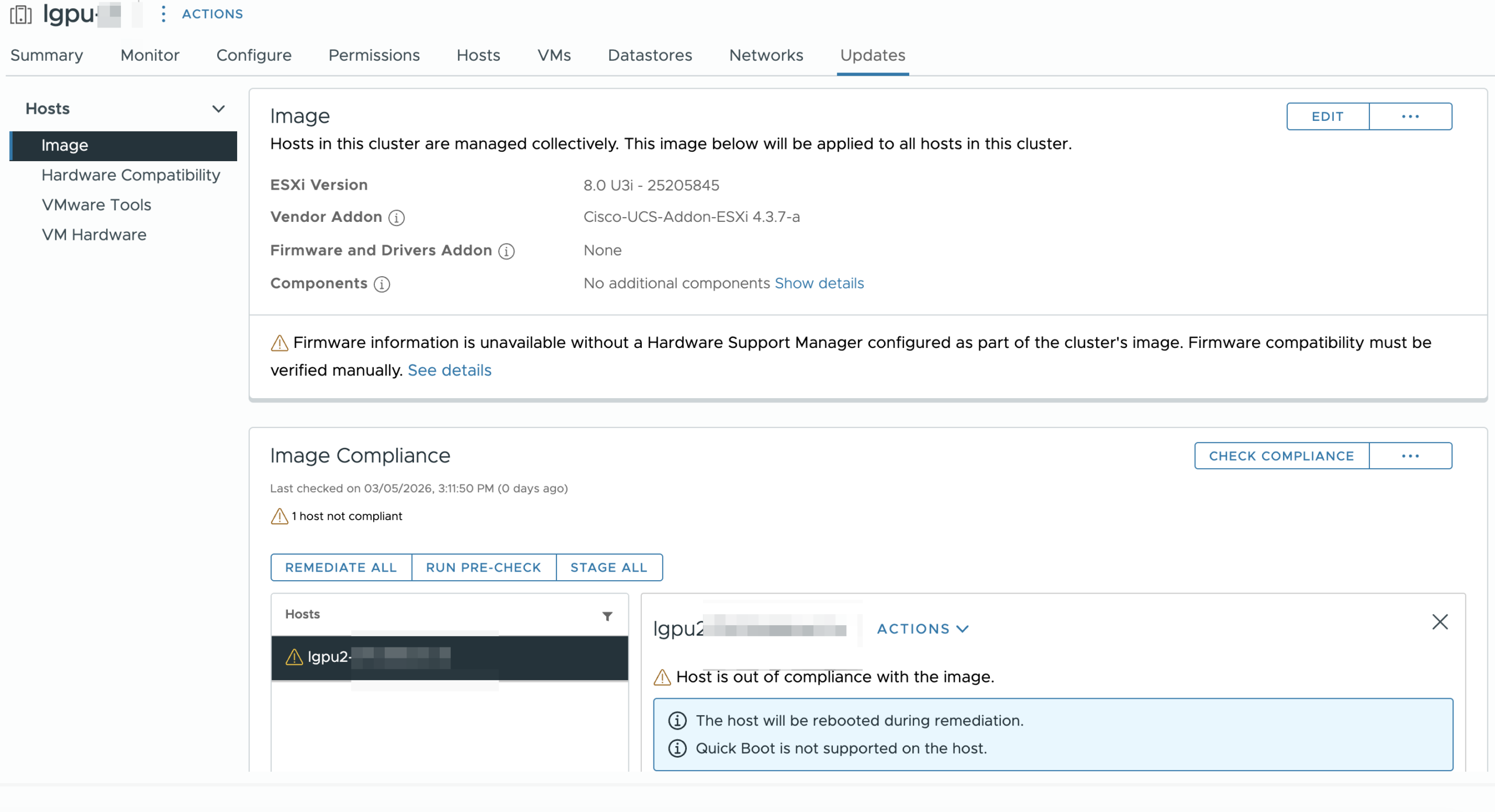The width and height of the screenshot is (1495, 812).
Task: Open the Hosts column filter icon
Action: 607,616
